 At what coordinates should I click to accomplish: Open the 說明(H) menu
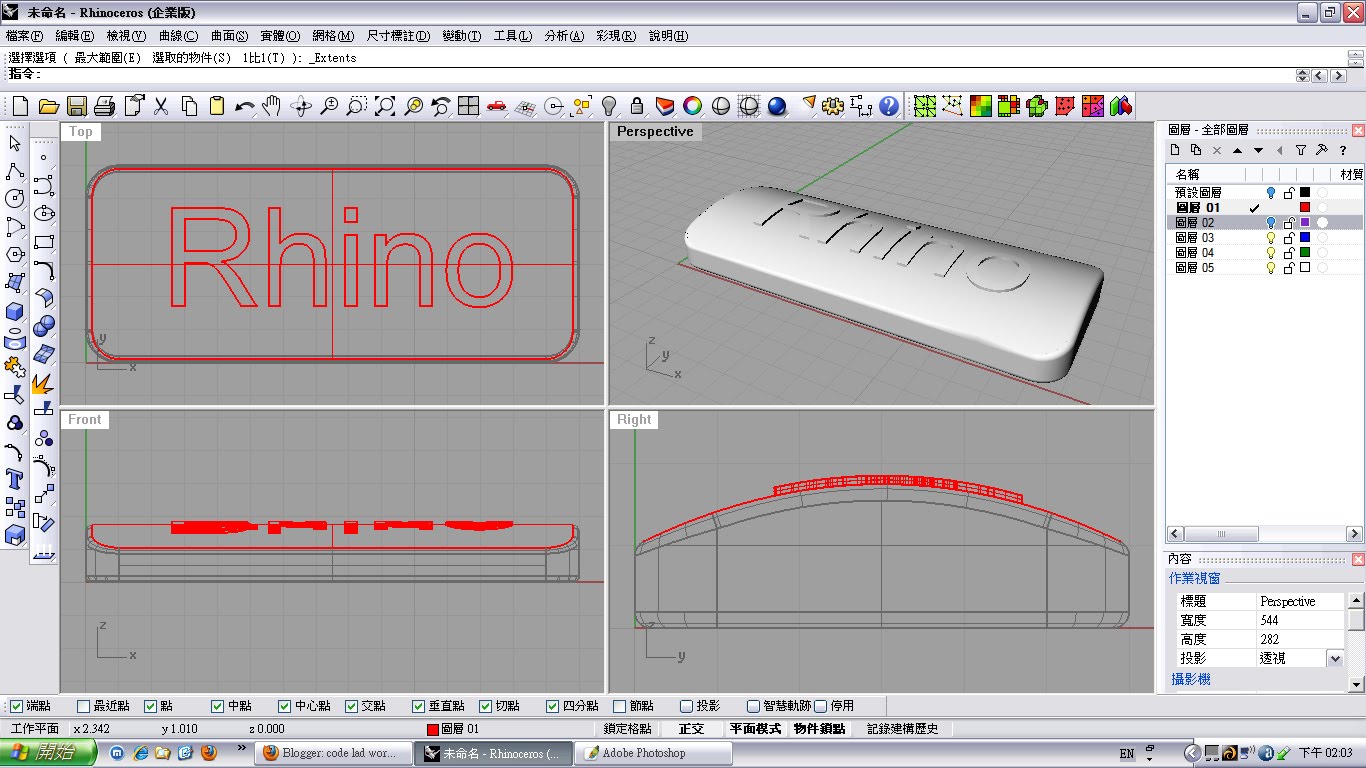point(669,36)
